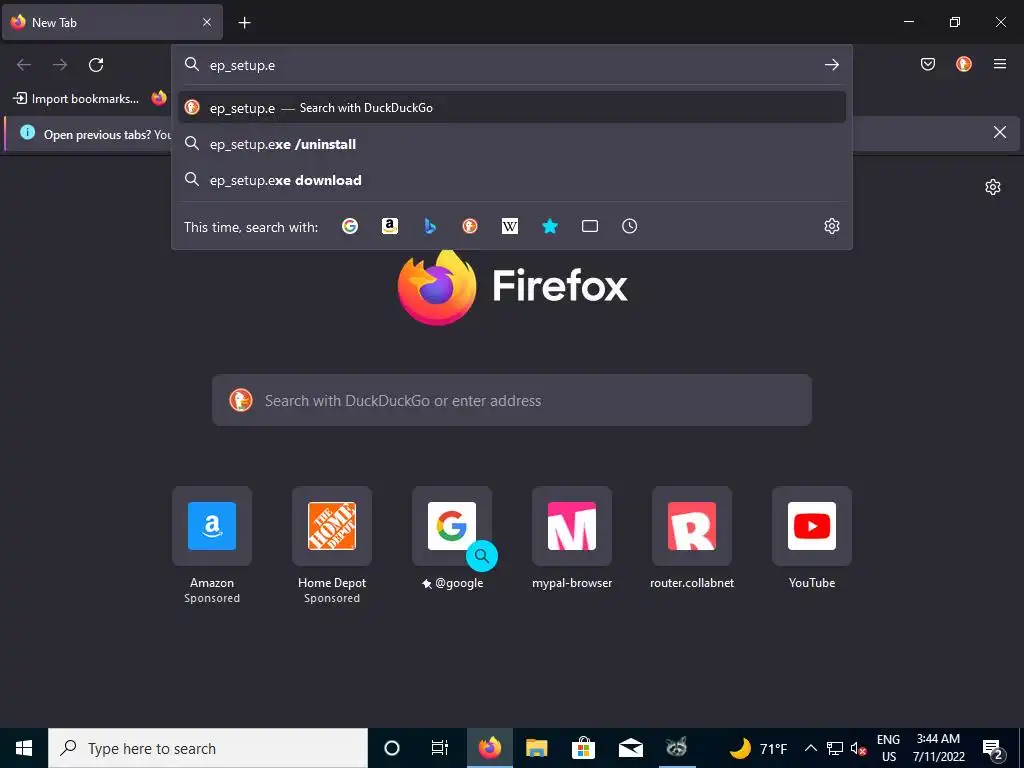Screen dimensions: 1024x768
Task: Search with DuckDuckGo one-off icon
Action: point(470,226)
